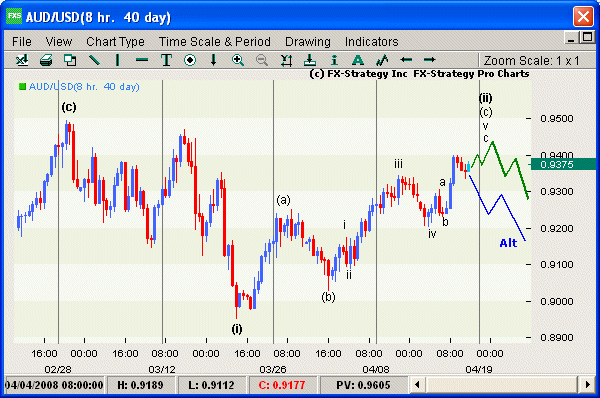Click the 04/19 date axis label

point(479,369)
